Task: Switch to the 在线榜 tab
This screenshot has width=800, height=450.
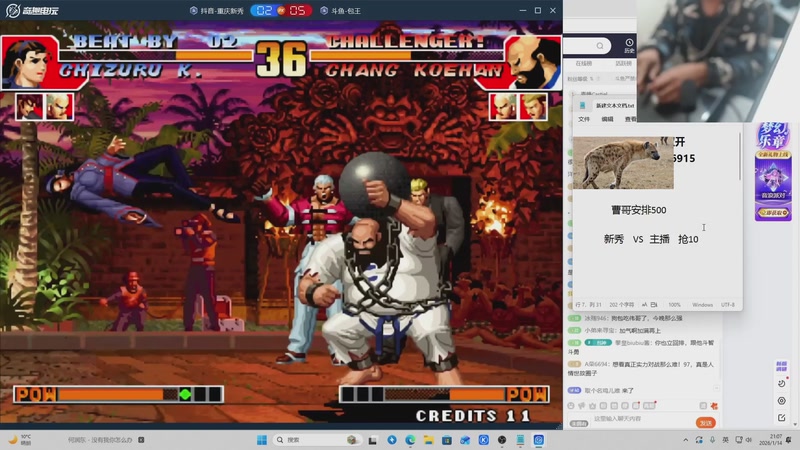Action: click(584, 63)
